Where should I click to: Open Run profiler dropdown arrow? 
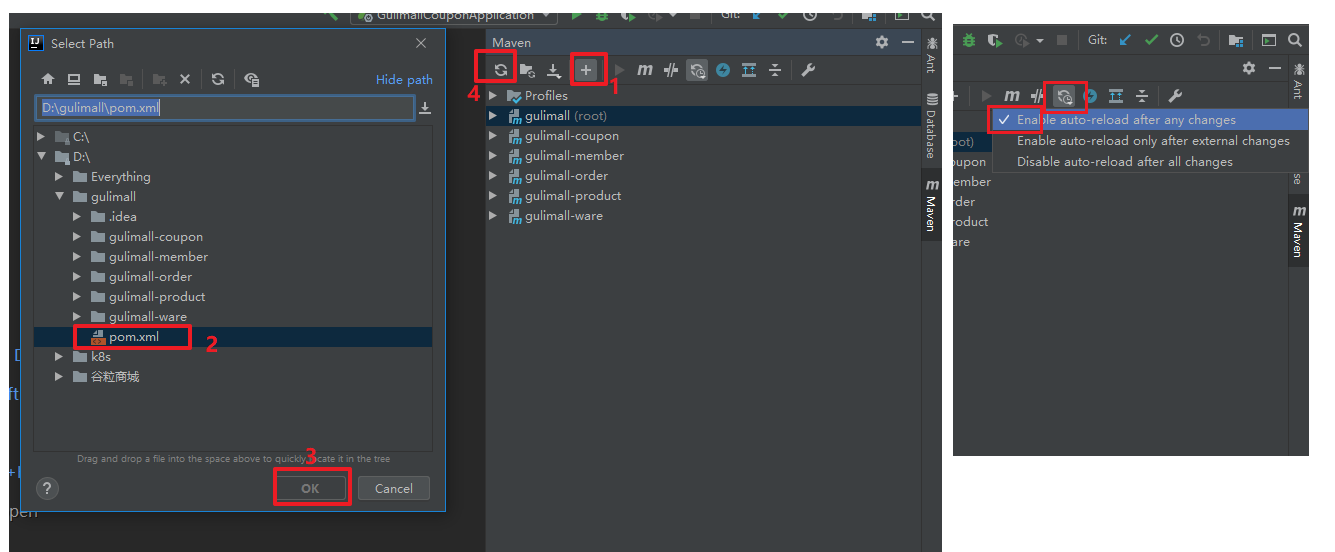[1040, 41]
